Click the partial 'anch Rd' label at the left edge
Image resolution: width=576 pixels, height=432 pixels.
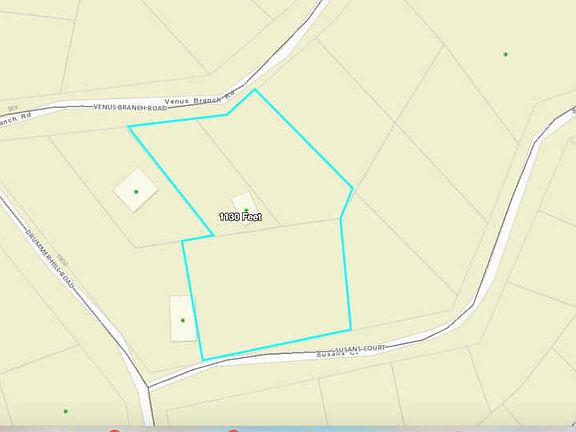[x=15, y=120]
